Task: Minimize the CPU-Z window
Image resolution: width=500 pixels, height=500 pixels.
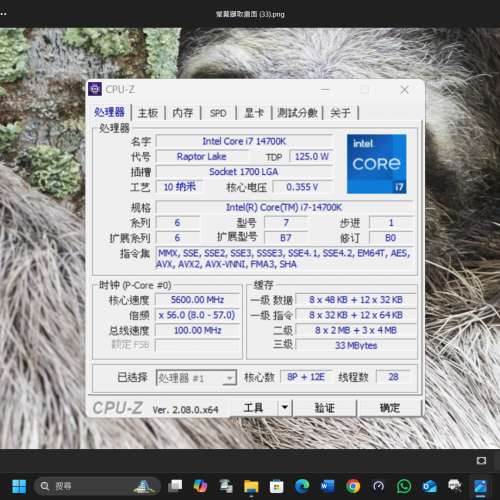Action: (325, 90)
